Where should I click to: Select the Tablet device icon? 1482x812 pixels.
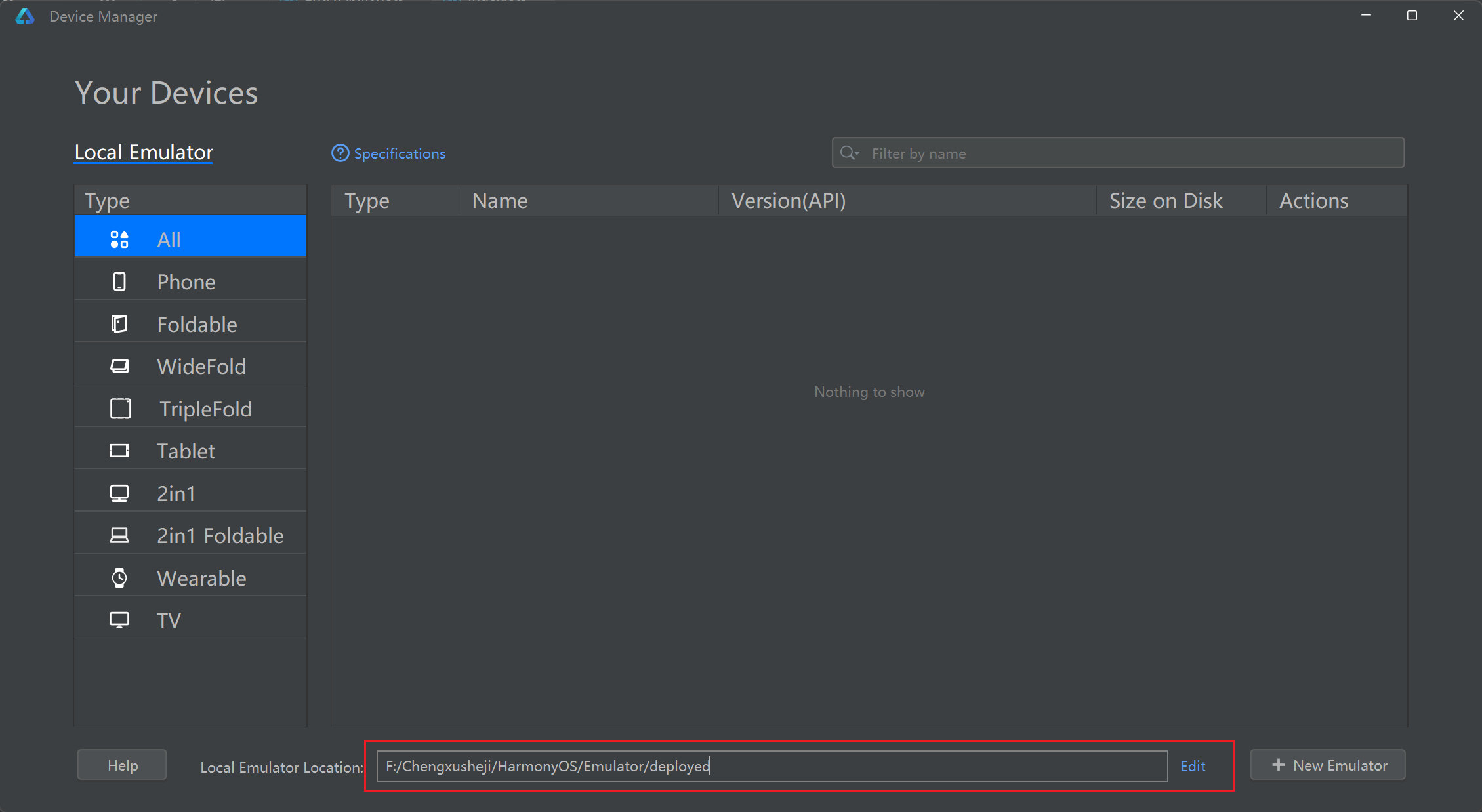tap(119, 451)
